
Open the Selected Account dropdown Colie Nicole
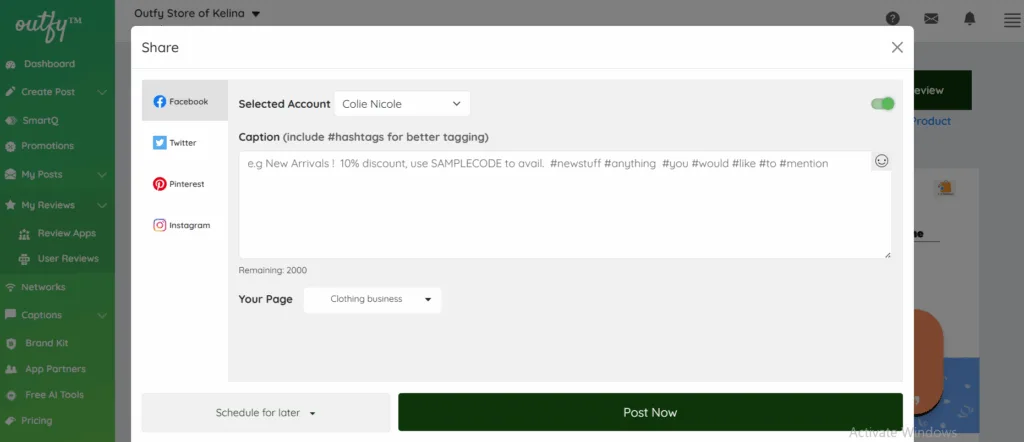[x=402, y=104]
